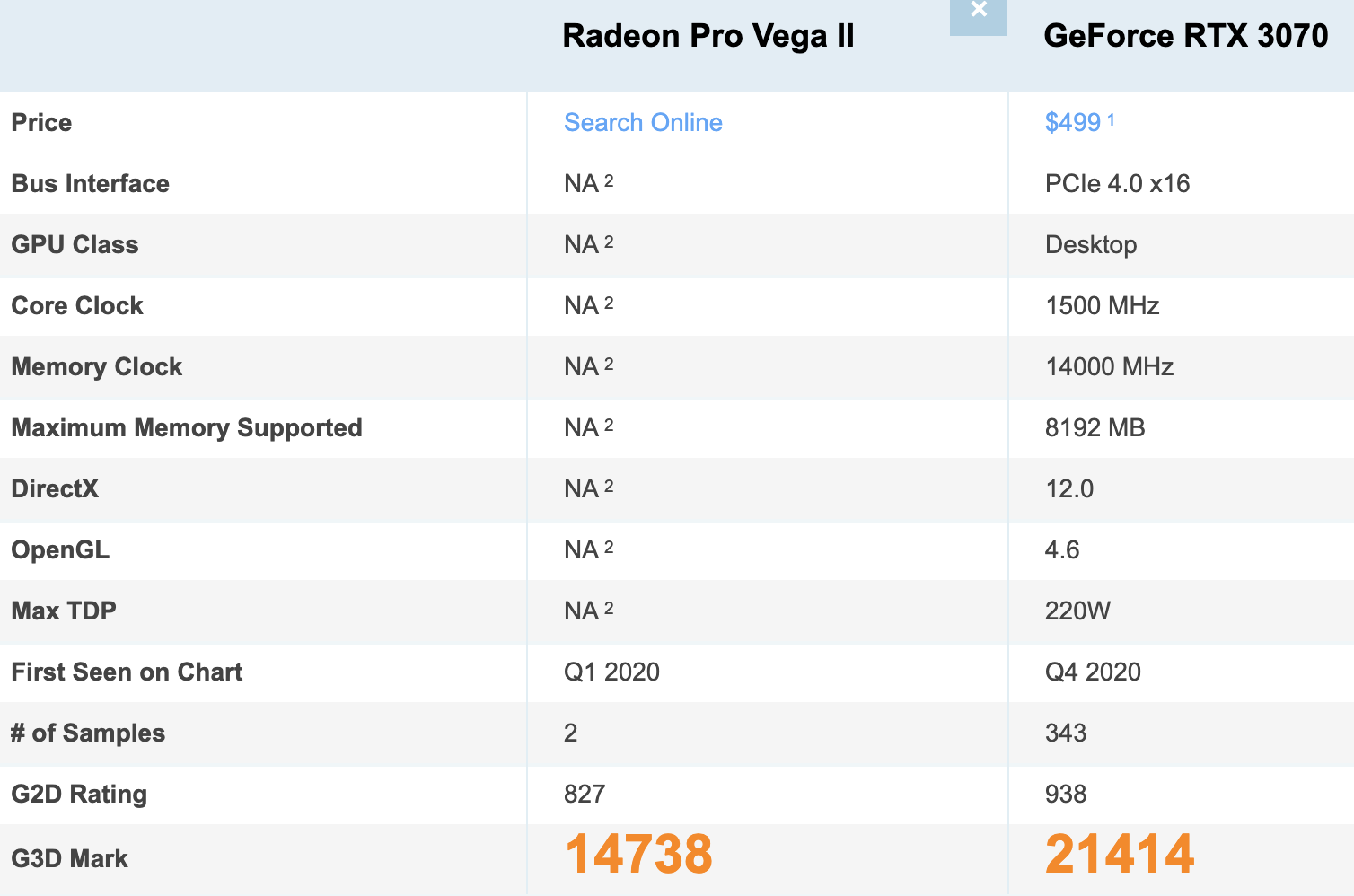Click the orange 14738 G3D Mark score
This screenshot has height=896, width=1354.
[x=638, y=853]
